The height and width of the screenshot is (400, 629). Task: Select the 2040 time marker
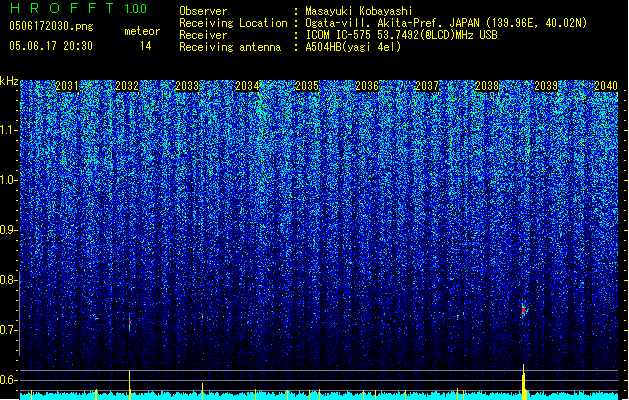point(605,87)
